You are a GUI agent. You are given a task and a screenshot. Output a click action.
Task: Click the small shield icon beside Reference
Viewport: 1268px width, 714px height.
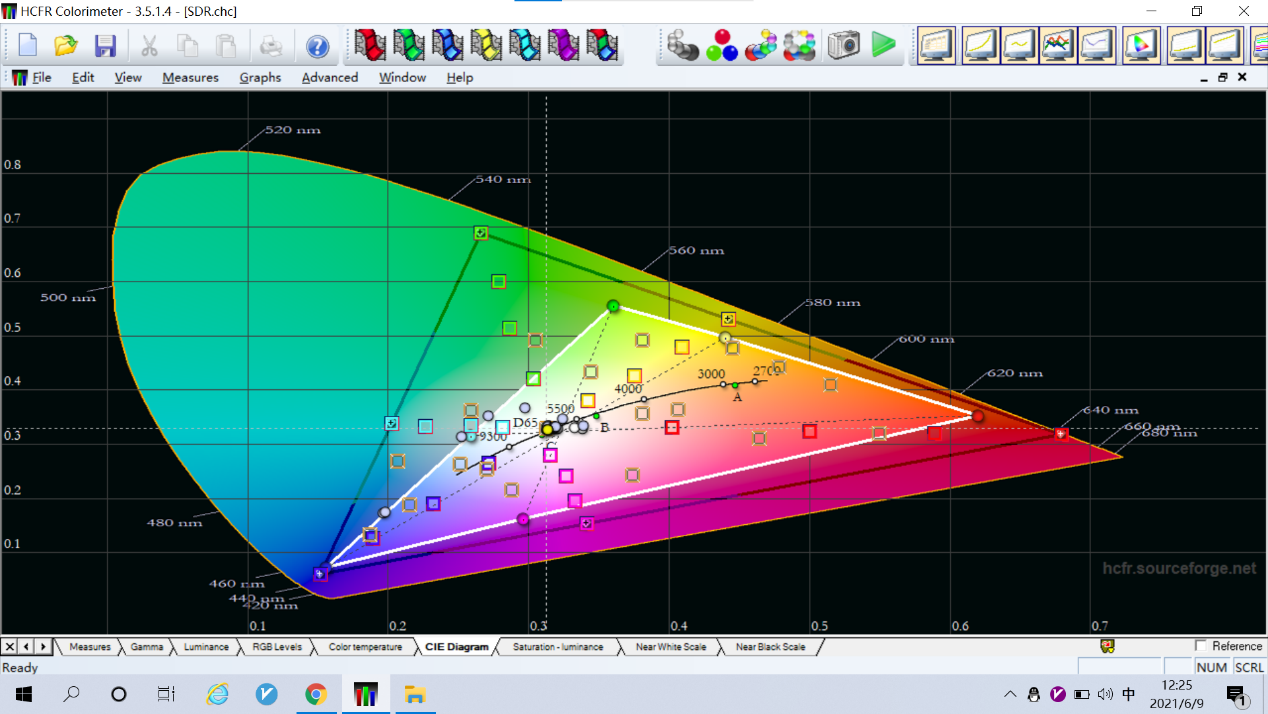click(1107, 646)
